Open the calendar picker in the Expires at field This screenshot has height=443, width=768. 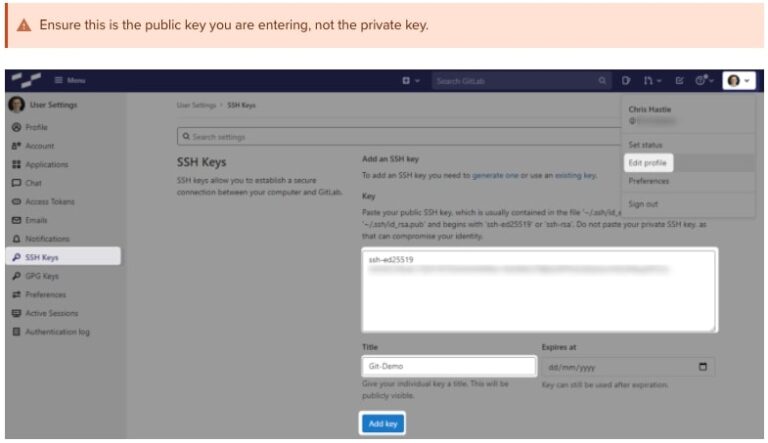[706, 367]
